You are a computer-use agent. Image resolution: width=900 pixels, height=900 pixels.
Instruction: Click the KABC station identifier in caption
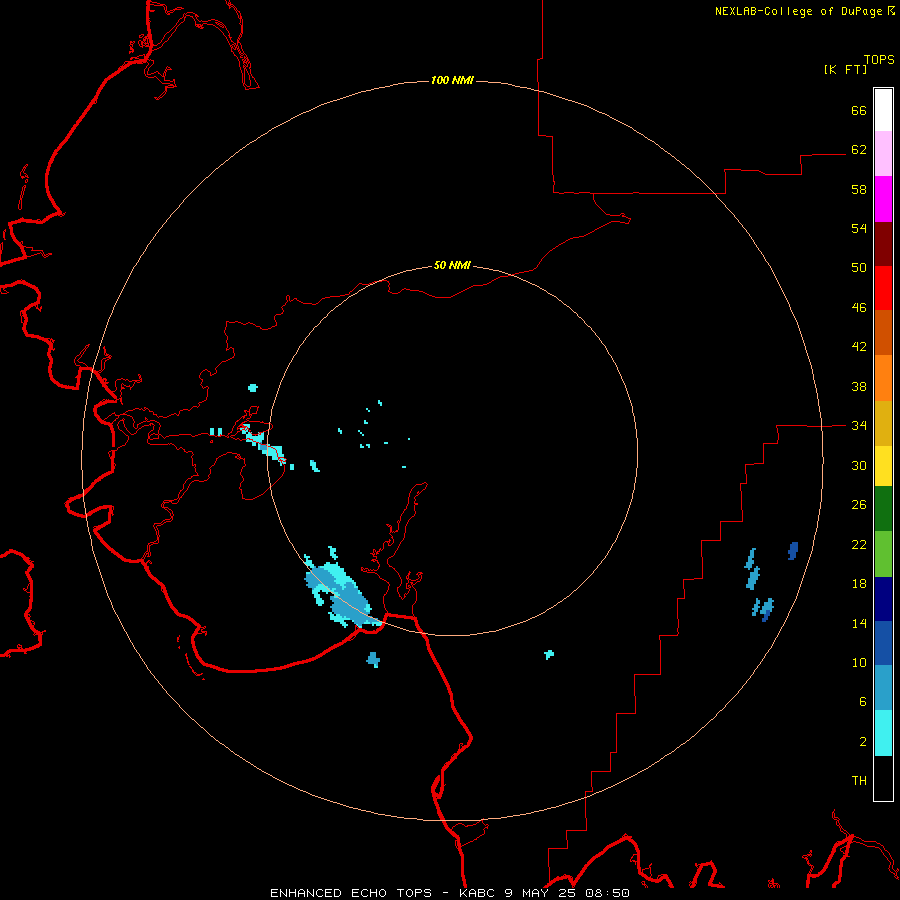tap(478, 893)
